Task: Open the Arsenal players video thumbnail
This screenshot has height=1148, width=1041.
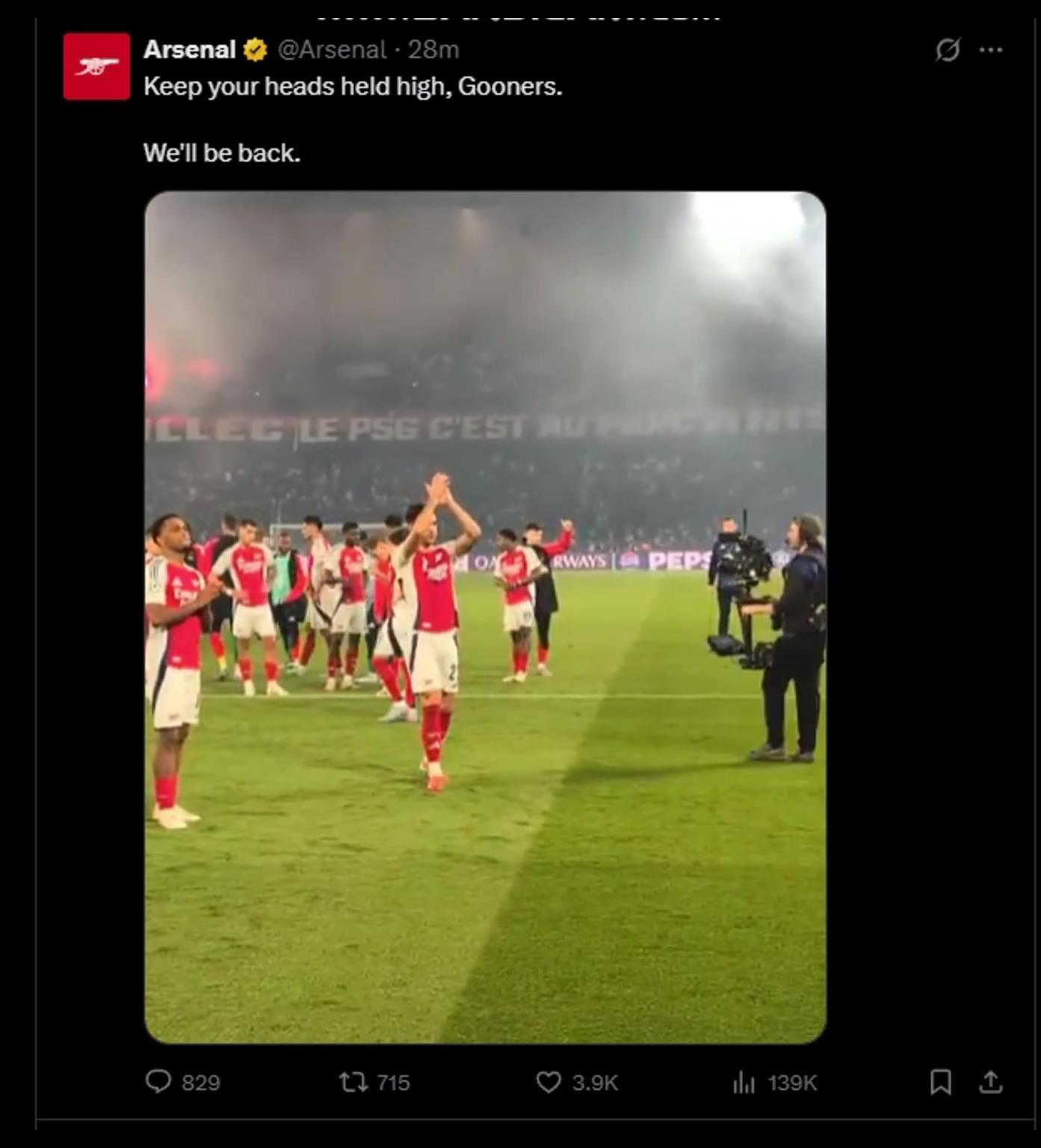Action: point(485,617)
